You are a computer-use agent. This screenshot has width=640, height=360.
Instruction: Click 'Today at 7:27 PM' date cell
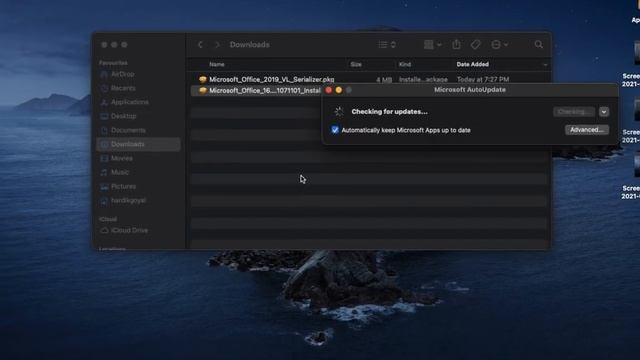coord(483,79)
